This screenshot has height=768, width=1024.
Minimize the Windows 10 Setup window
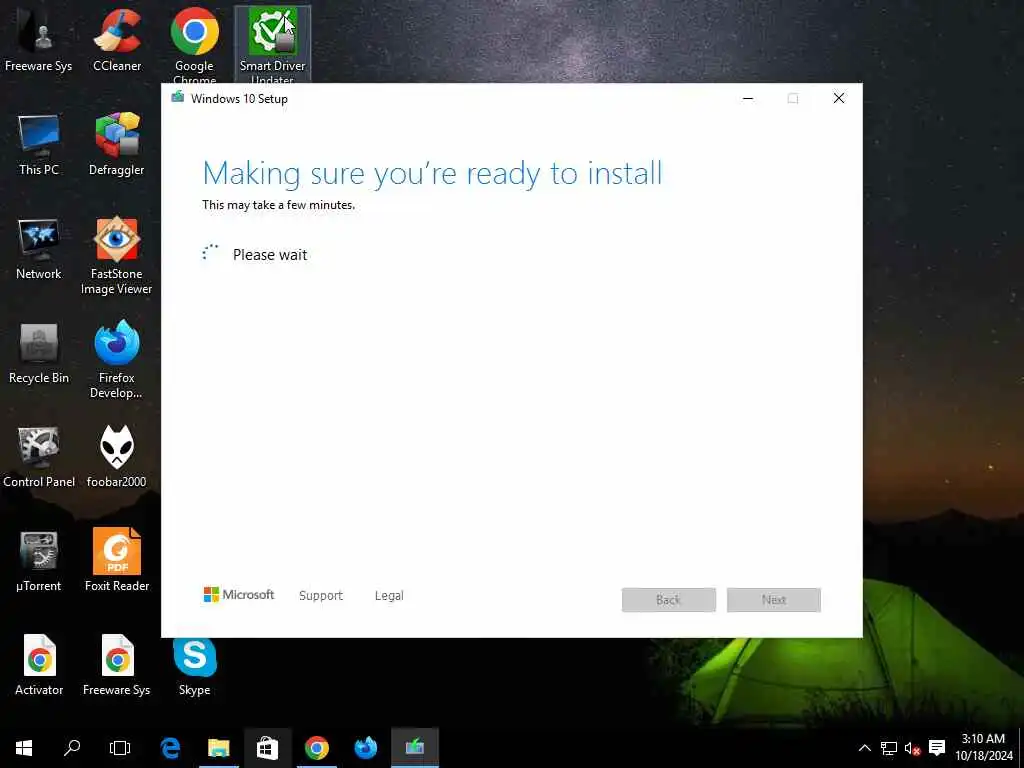coord(748,99)
